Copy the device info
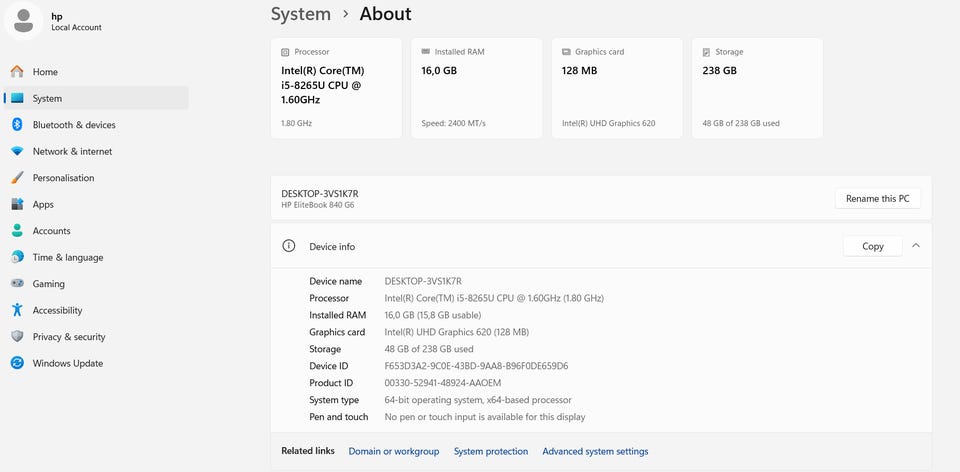 (872, 246)
